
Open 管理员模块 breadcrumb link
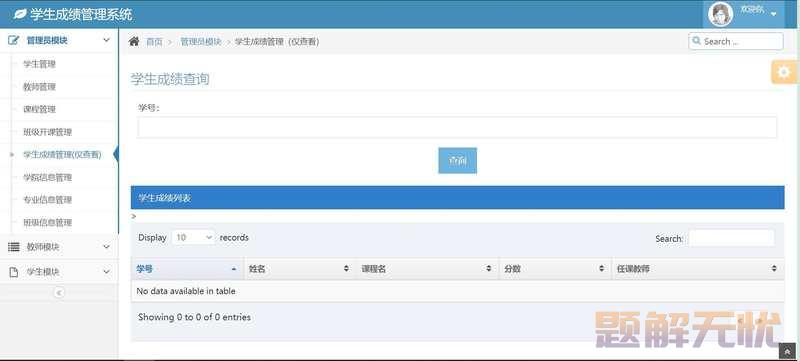pos(201,42)
